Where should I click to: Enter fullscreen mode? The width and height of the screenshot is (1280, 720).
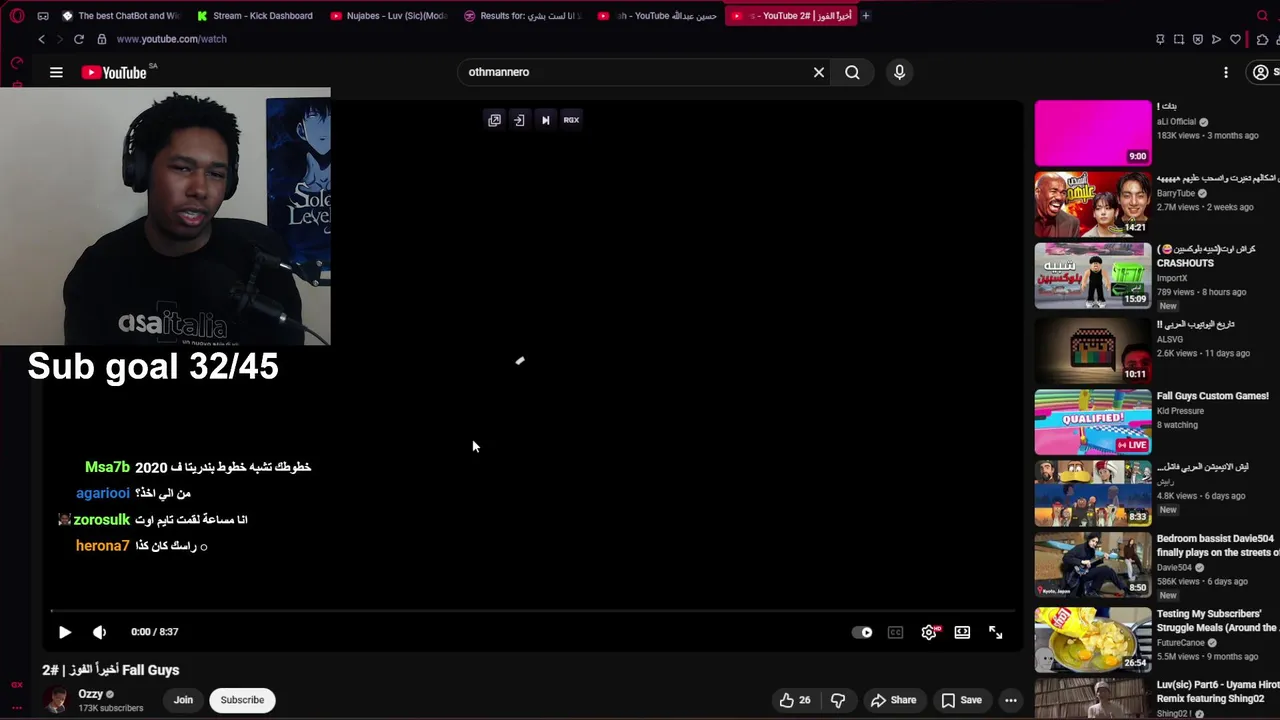click(x=996, y=632)
